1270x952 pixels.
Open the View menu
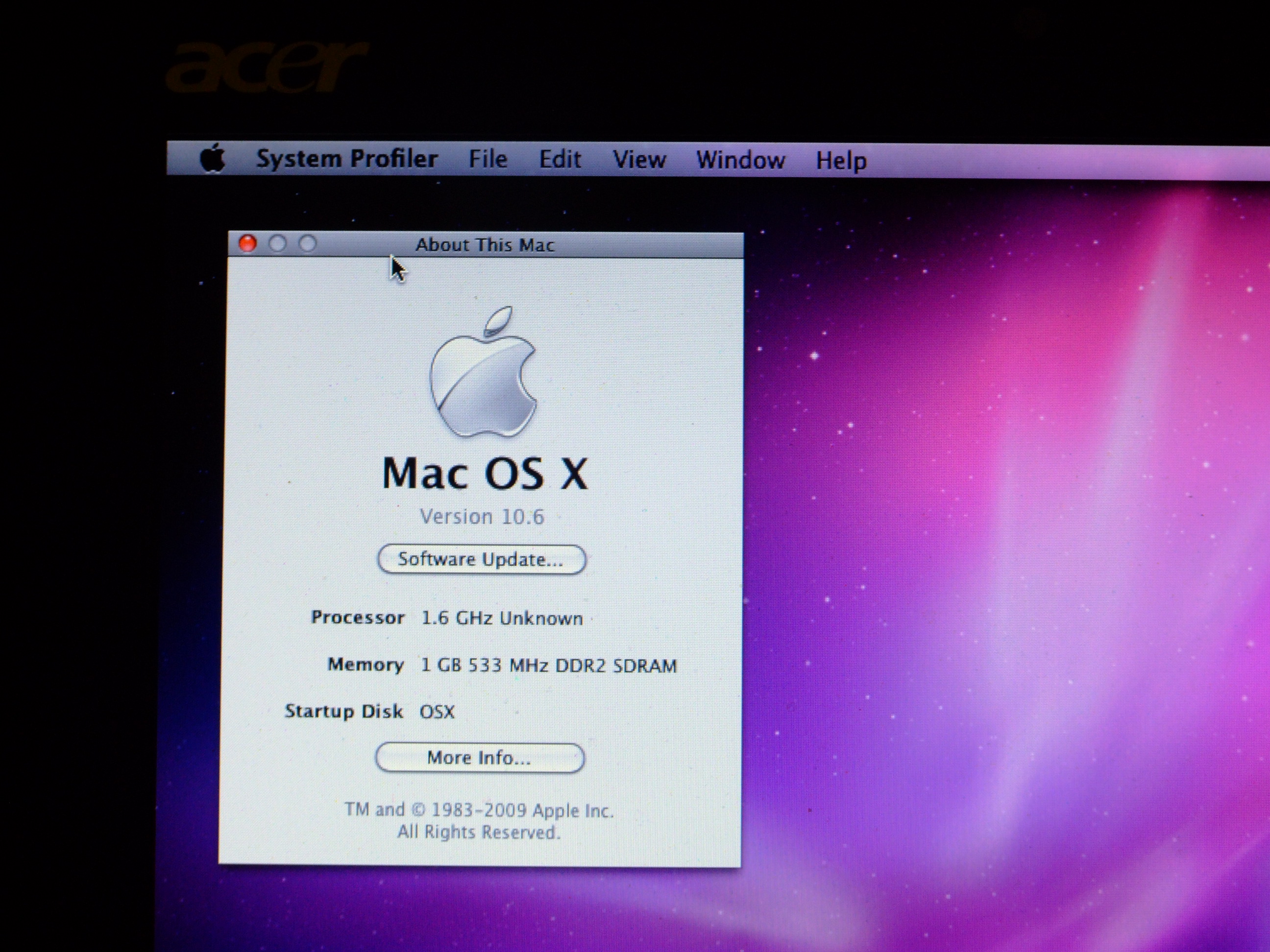point(639,160)
